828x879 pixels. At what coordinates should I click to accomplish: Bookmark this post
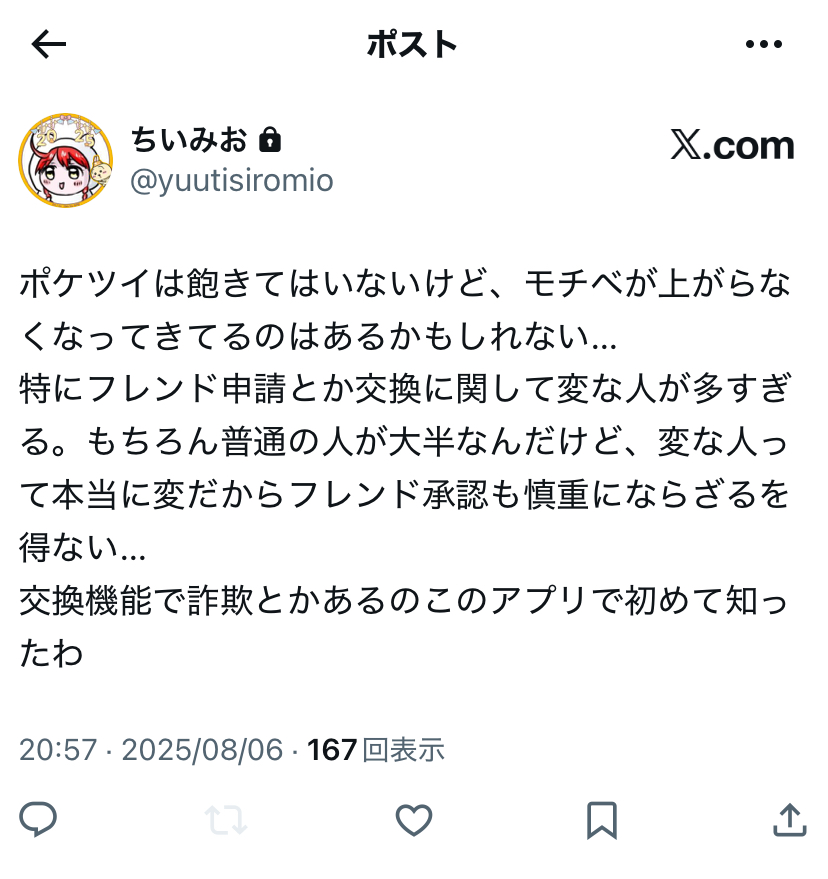click(x=602, y=821)
